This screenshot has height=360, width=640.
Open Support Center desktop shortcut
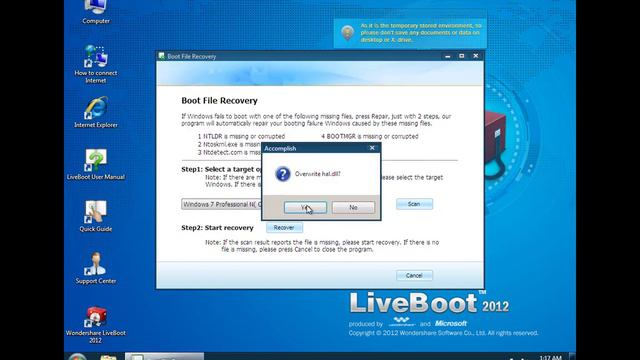click(96, 268)
